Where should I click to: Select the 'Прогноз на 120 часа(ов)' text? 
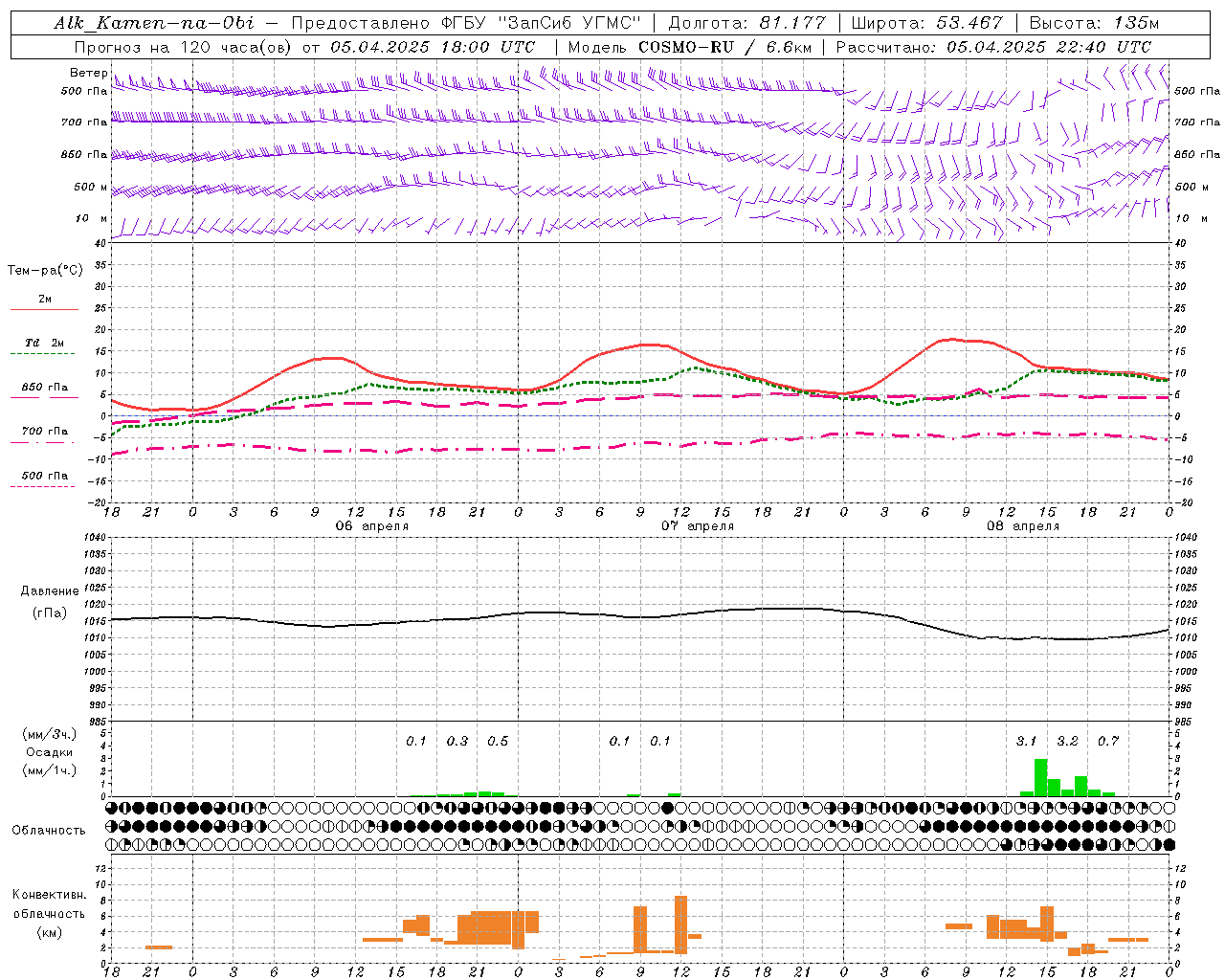pyautogui.click(x=184, y=47)
